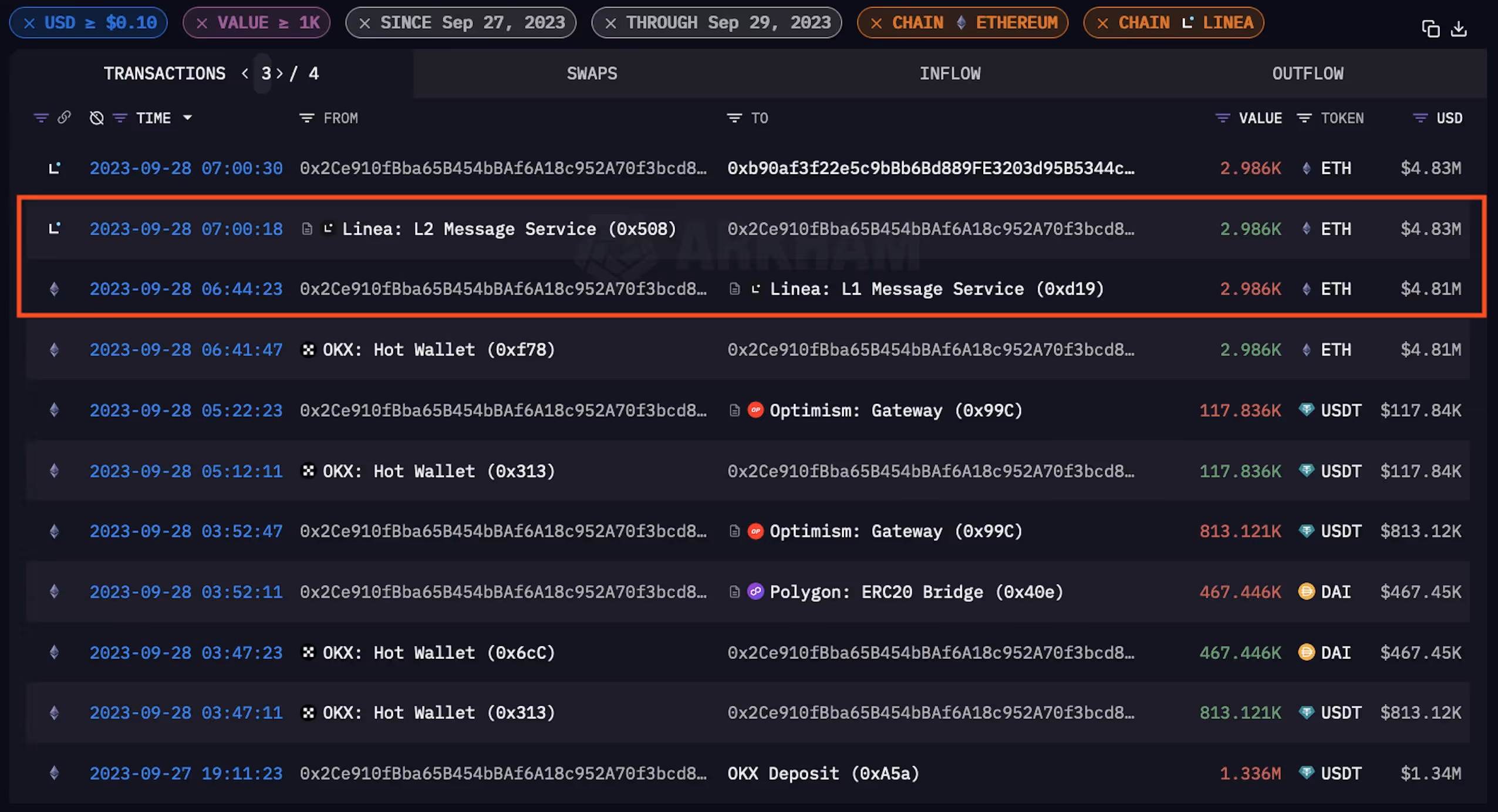Click the 2023-09-28 06:44:23 transaction timestamp
Screen dimensions: 1498x812
185,289
